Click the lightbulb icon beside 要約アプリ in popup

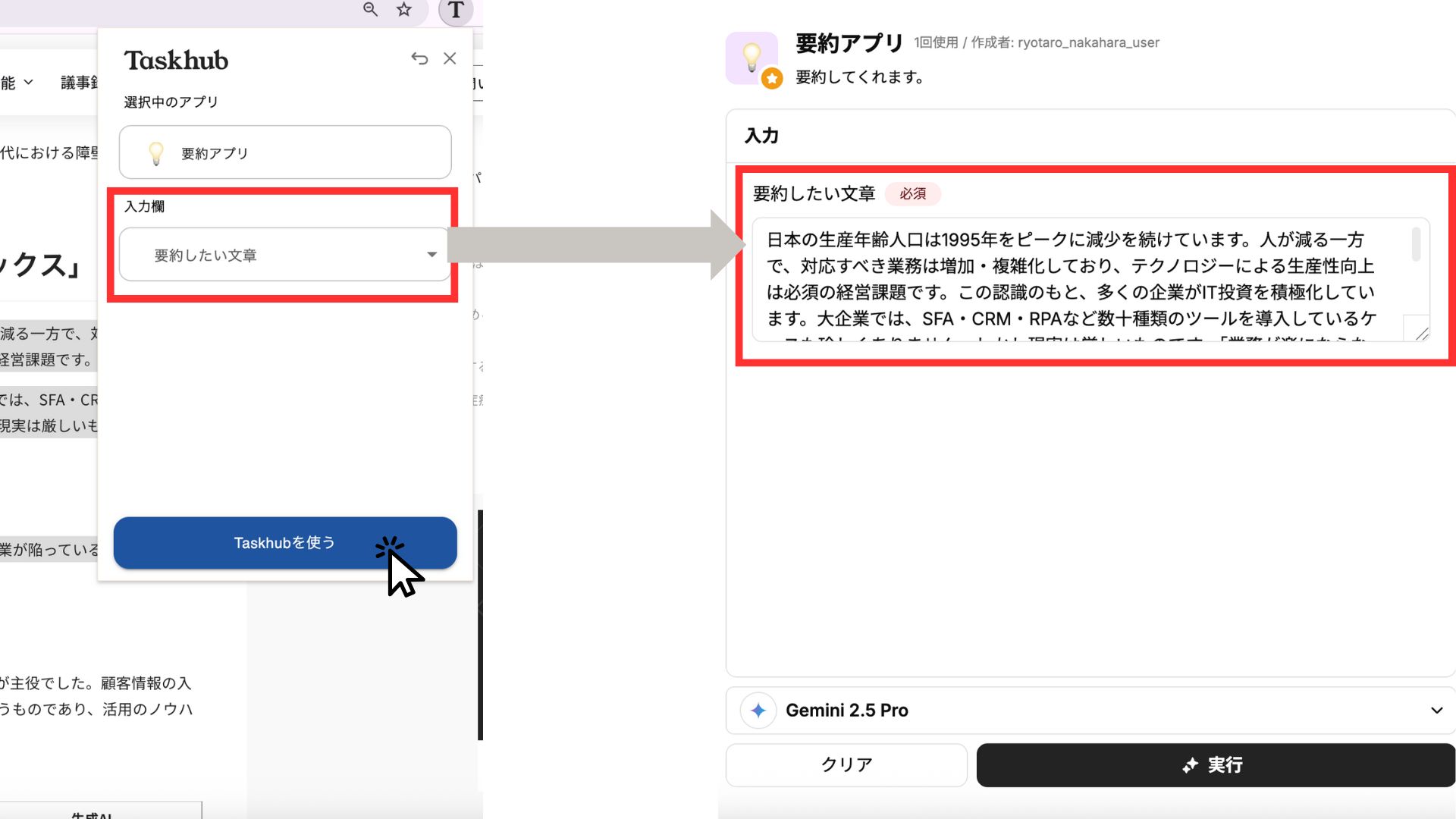tap(156, 153)
